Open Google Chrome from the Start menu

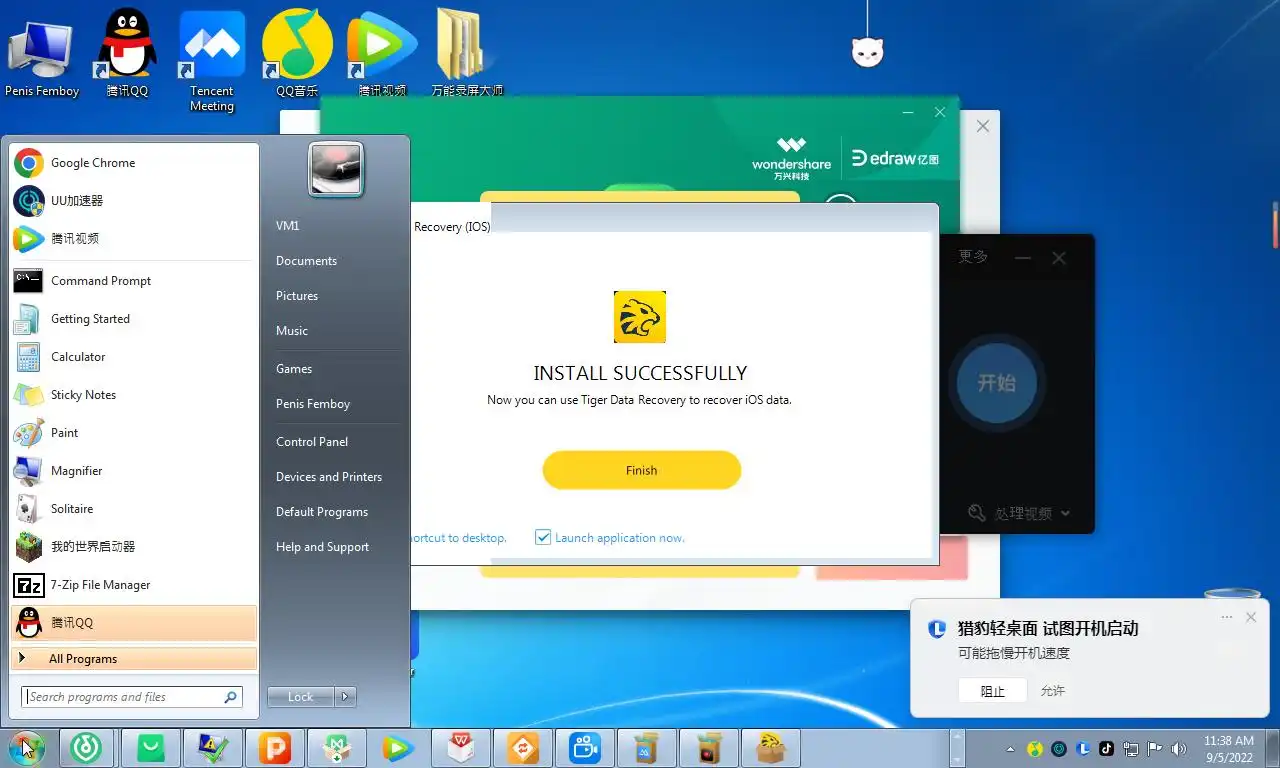coord(133,163)
